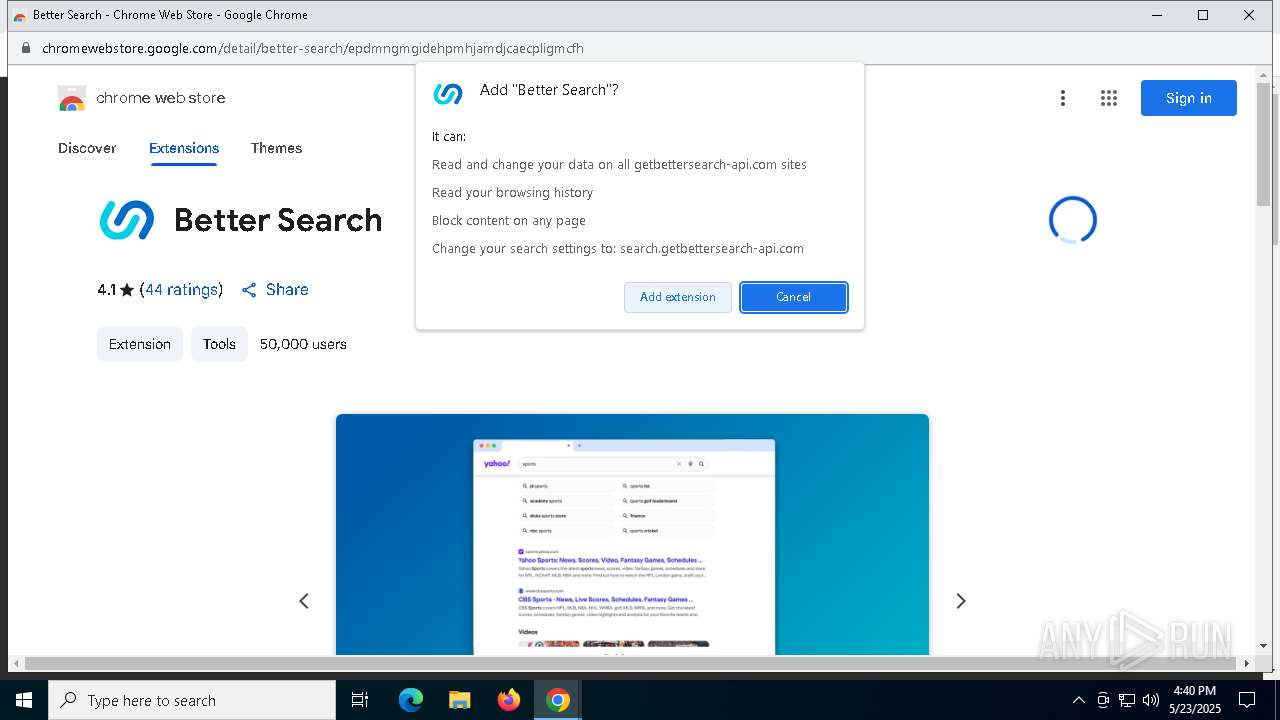Click the extension screenshot preview image
Viewport: 1280px width, 720px height.
(x=632, y=535)
